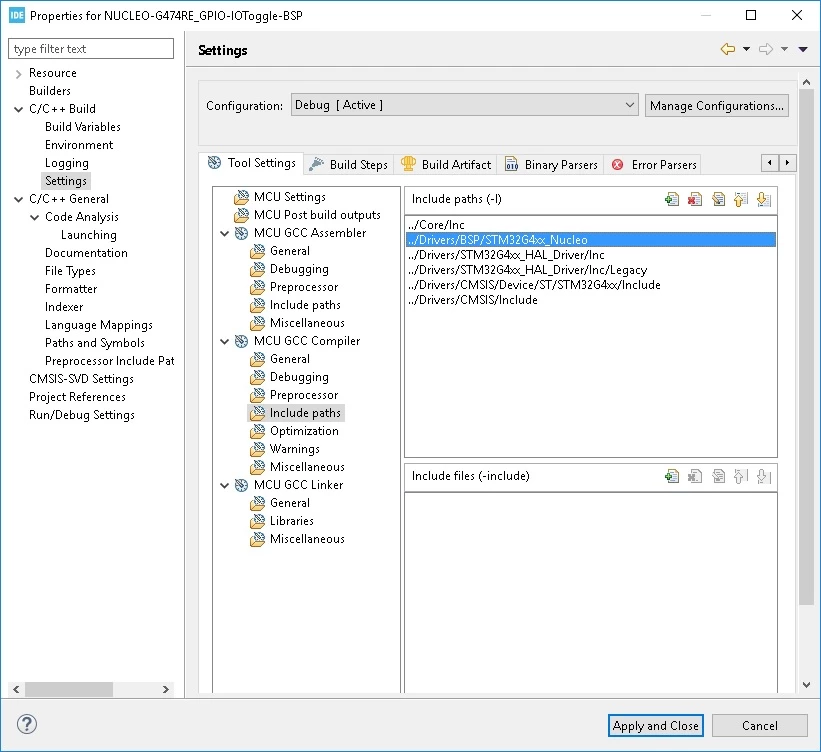Image resolution: width=821 pixels, height=752 pixels.
Task: Open Build Variables page
Action: (83, 127)
